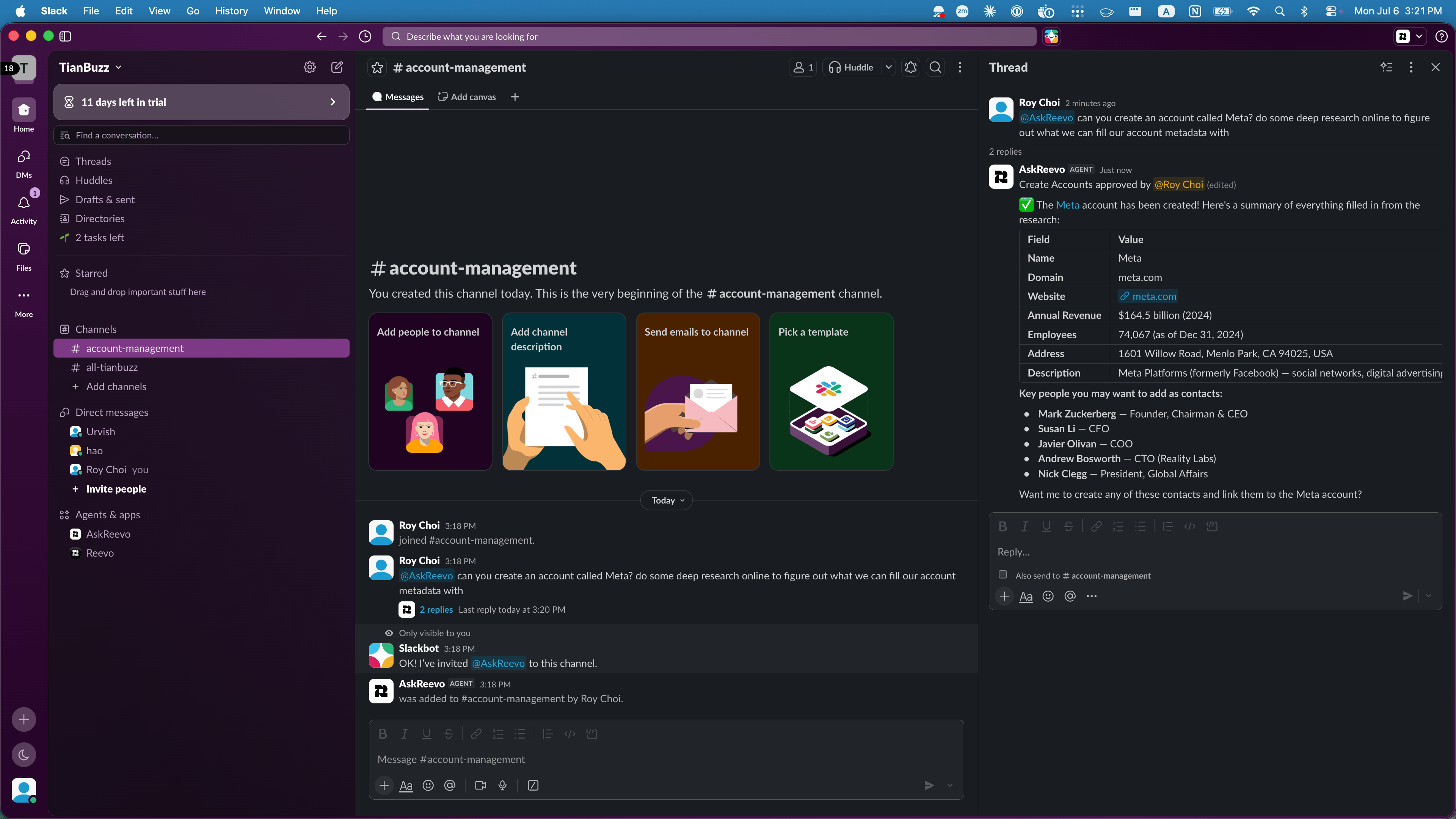Open the 2 replies thread link

click(436, 609)
